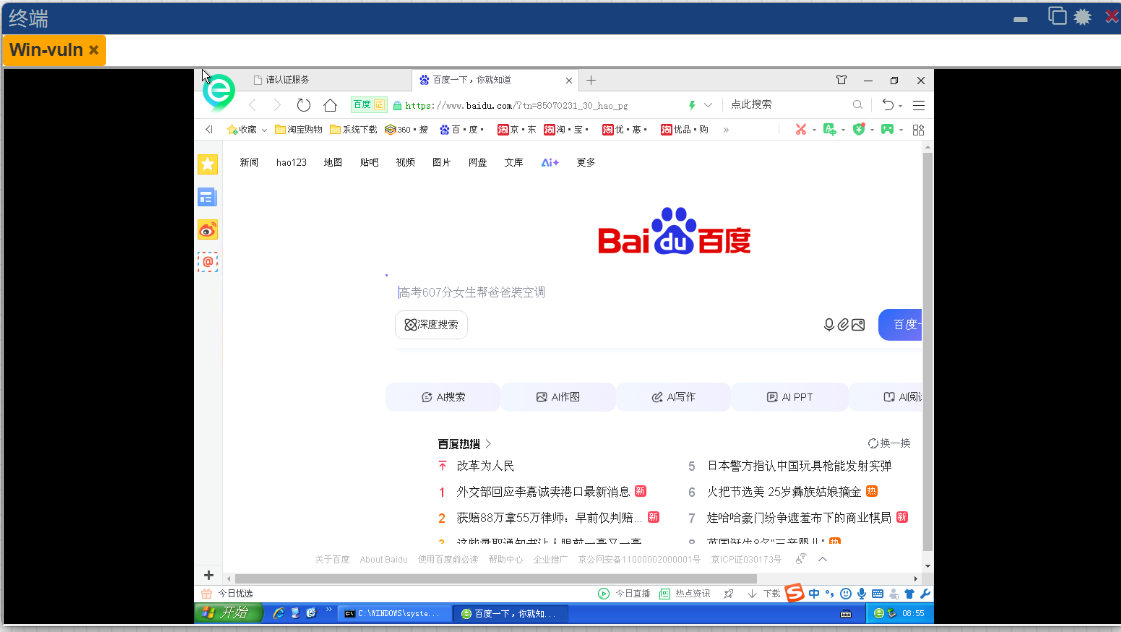
Task: Go to browser home page
Action: point(330,105)
